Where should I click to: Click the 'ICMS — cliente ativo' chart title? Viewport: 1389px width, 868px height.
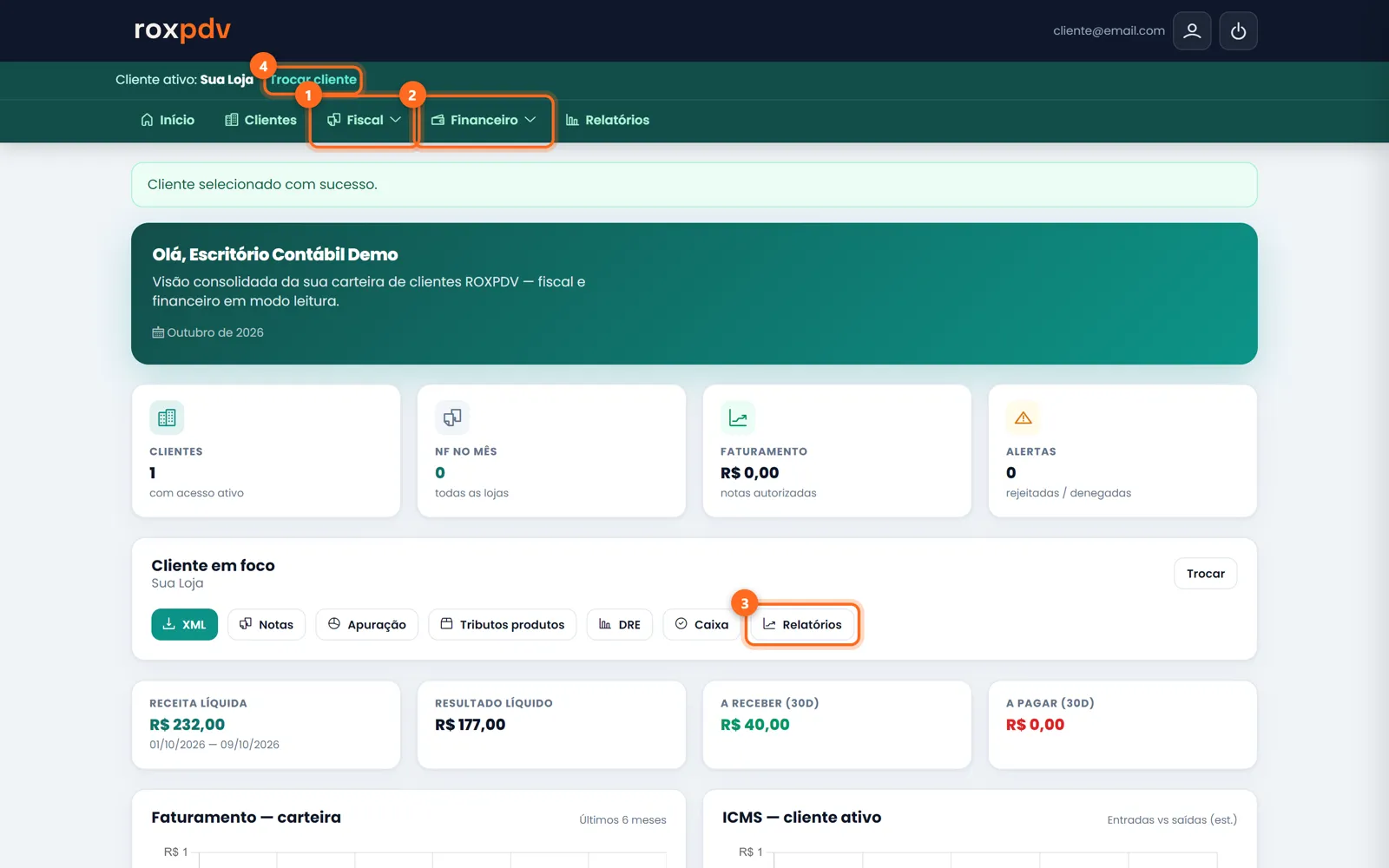click(801, 818)
